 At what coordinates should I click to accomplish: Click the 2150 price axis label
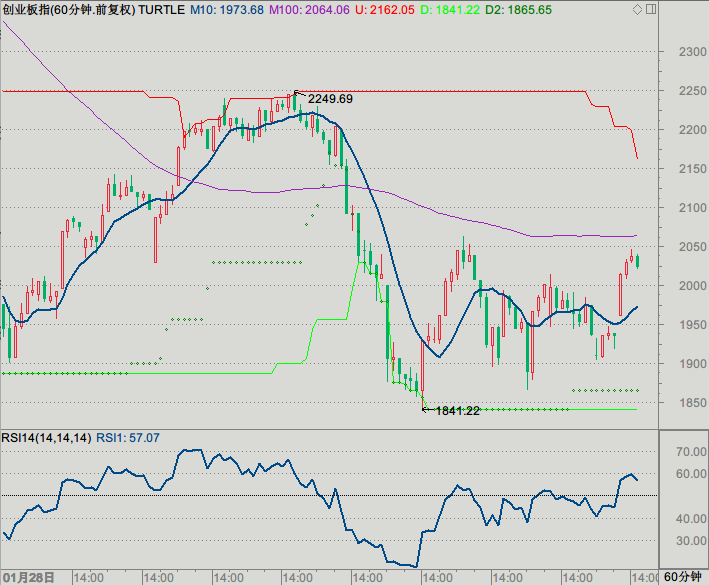click(692, 169)
